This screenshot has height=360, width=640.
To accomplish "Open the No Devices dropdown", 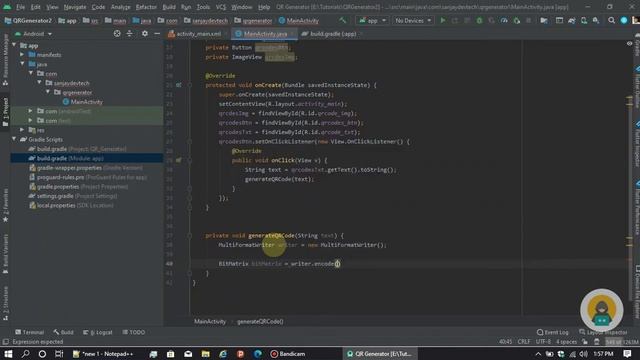I will pos(413,20).
